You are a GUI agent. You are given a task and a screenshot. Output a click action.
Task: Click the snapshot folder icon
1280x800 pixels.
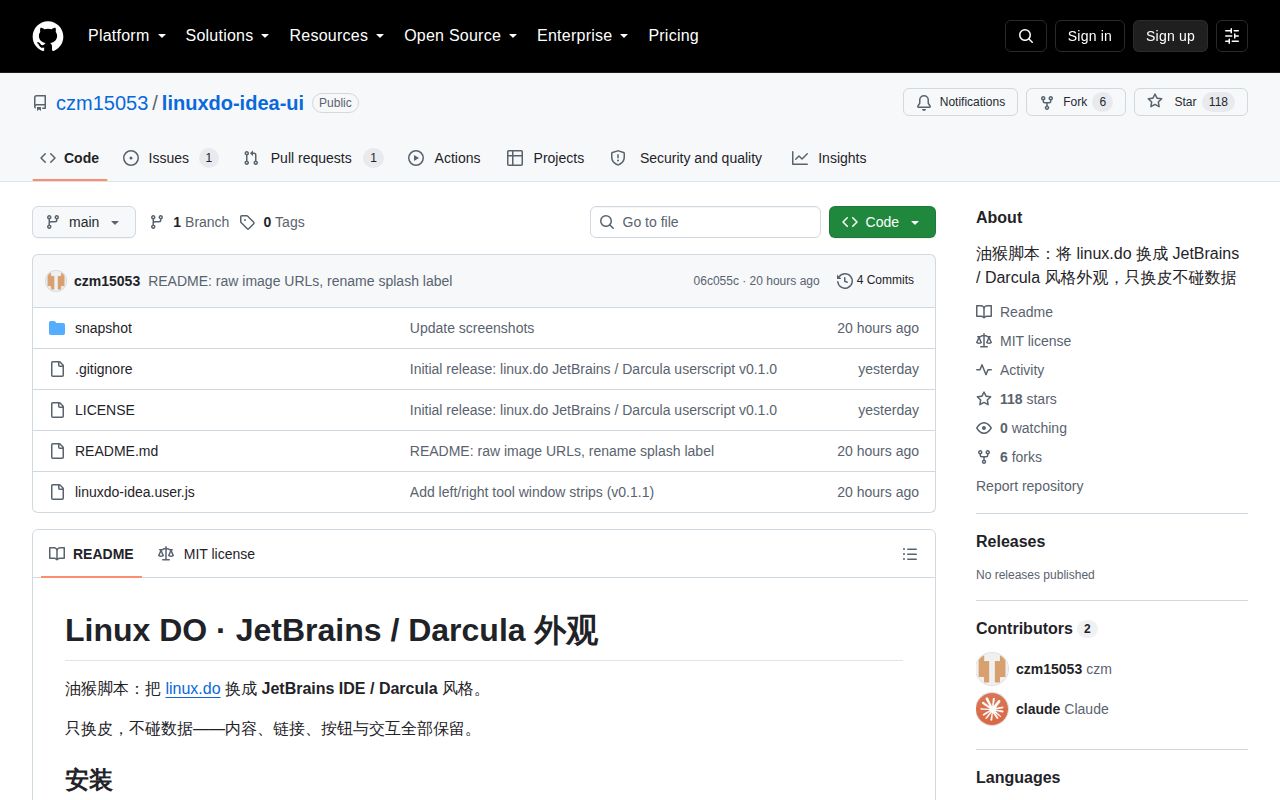[x=57, y=328]
